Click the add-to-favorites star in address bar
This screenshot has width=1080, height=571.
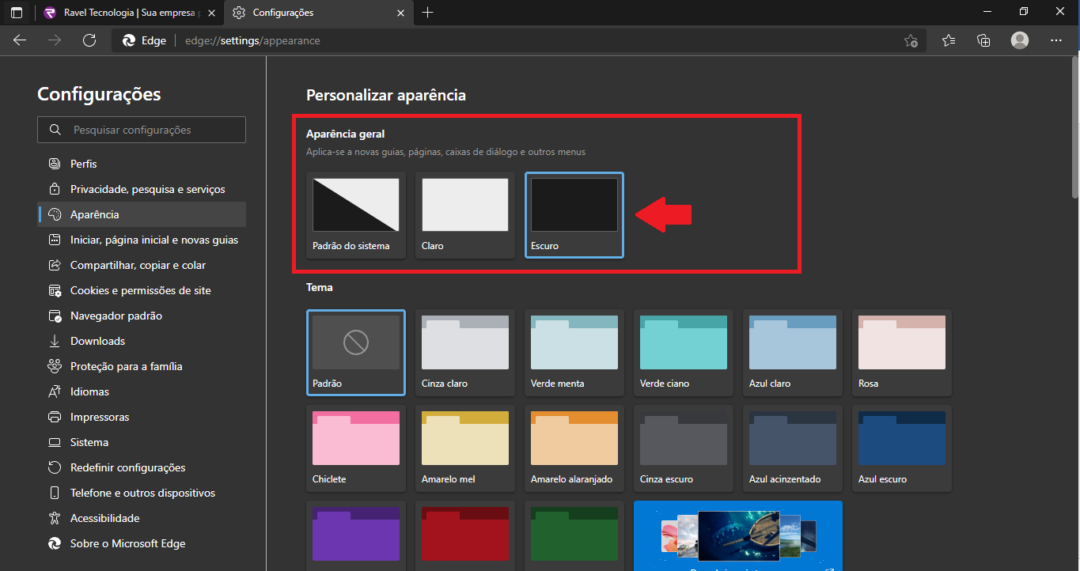point(911,41)
